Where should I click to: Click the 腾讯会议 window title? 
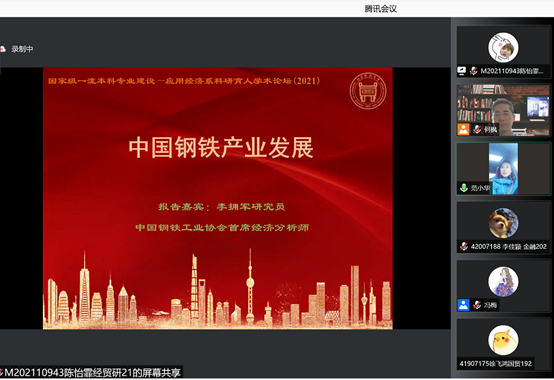(x=381, y=9)
